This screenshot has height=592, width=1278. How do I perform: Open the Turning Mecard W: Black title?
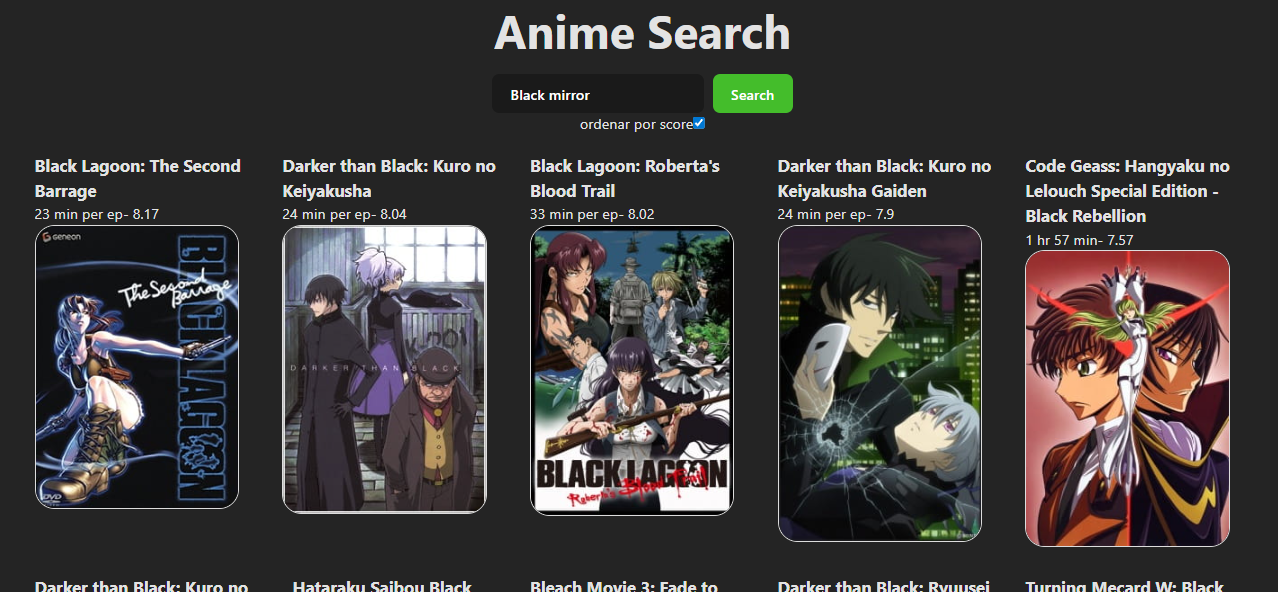tap(1125, 584)
